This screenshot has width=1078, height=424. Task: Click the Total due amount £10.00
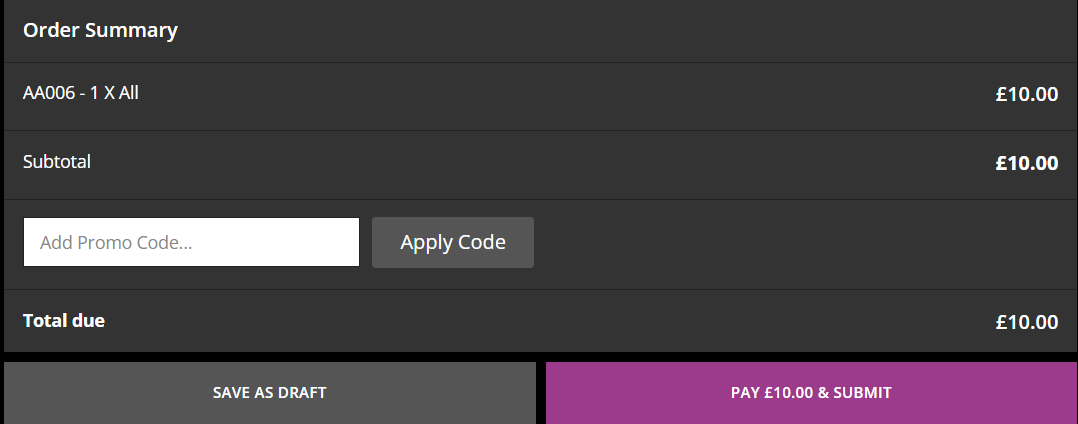point(1026,322)
